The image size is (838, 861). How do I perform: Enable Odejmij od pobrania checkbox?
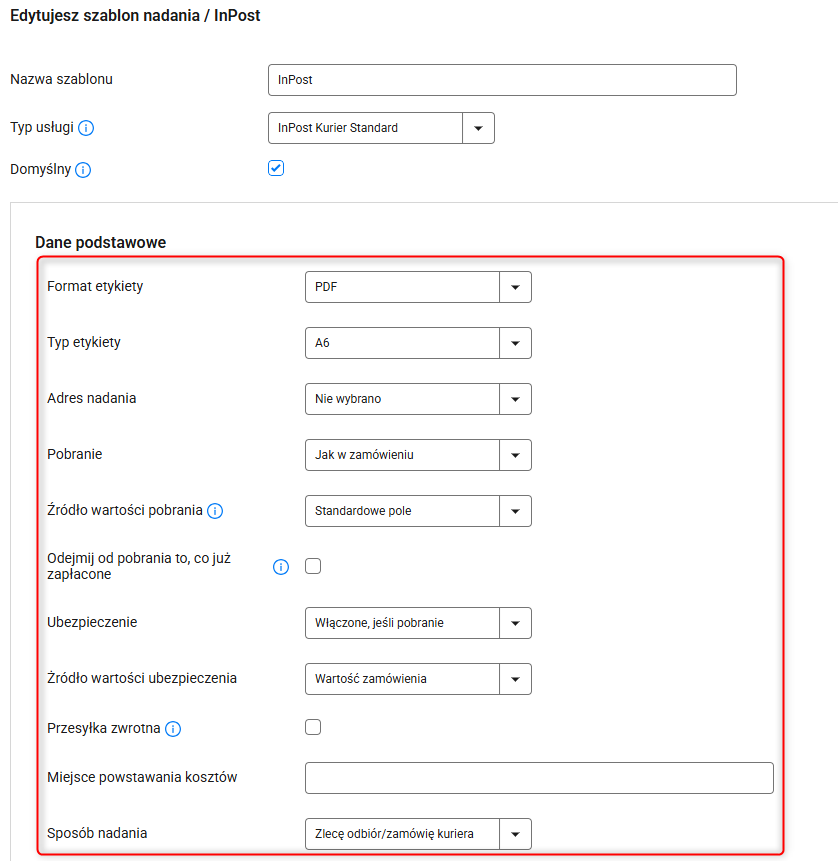(x=313, y=566)
